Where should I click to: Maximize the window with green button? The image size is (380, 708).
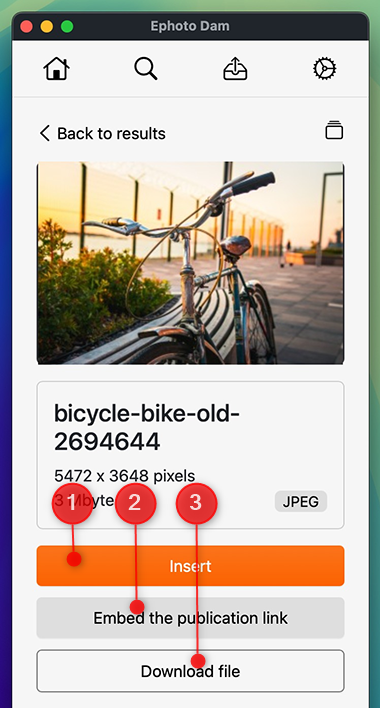[x=67, y=27]
